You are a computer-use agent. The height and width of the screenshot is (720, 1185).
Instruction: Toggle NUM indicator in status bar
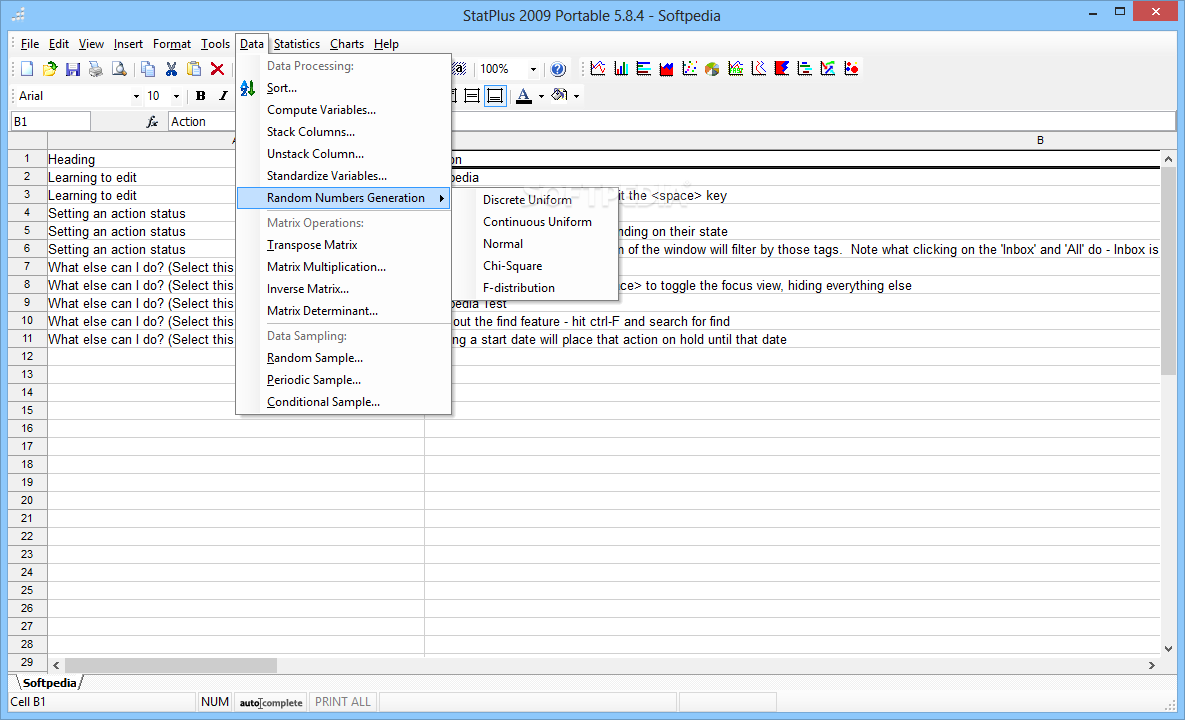point(215,702)
